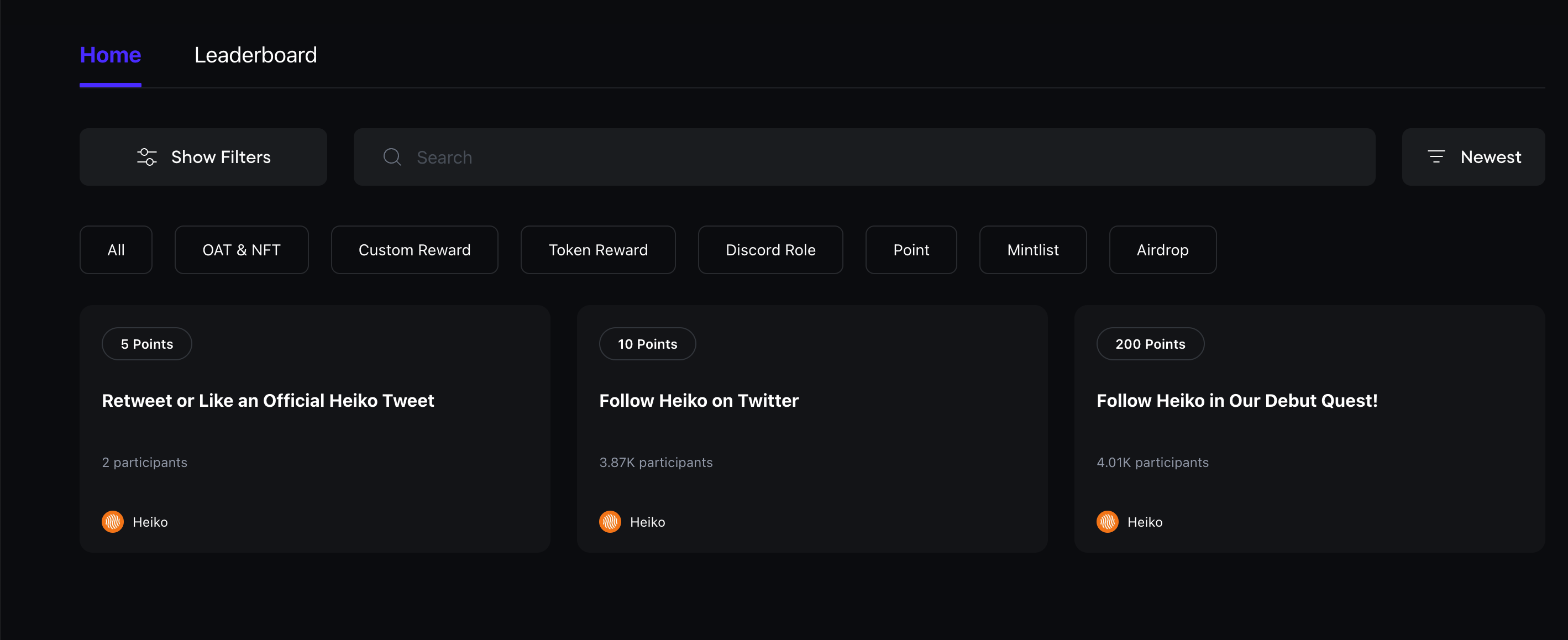Select the All category filter
This screenshot has height=640, width=1568.
click(116, 250)
